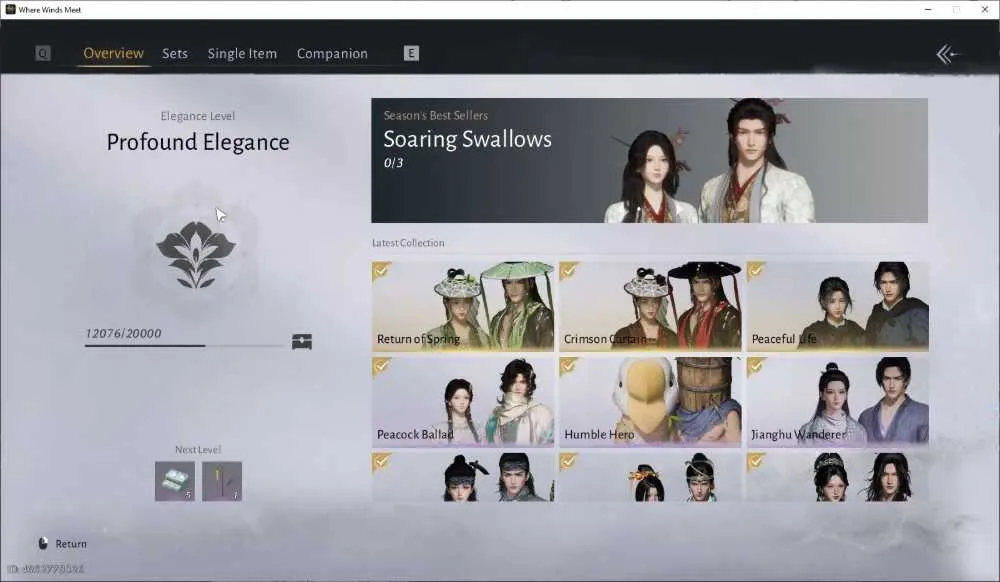
Task: Click the Latest Collection heading
Action: (x=408, y=243)
